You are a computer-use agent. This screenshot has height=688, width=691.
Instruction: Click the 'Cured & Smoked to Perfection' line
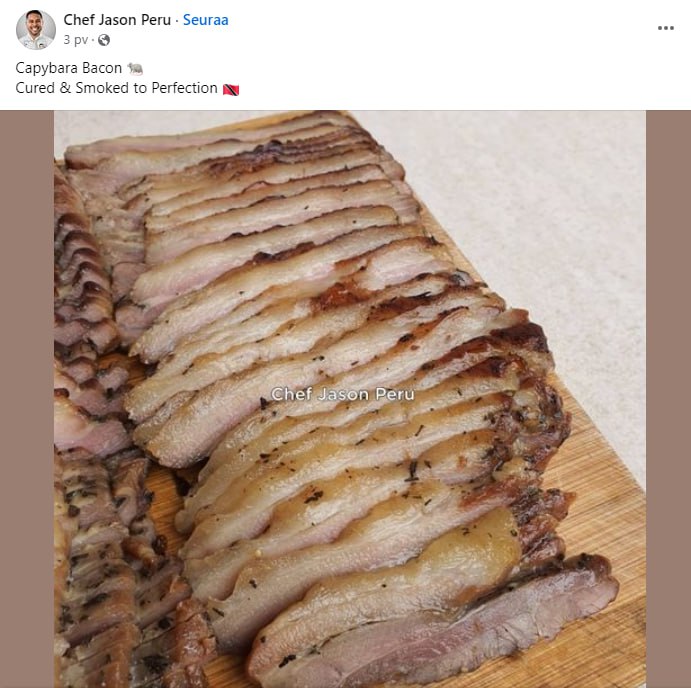(x=116, y=88)
